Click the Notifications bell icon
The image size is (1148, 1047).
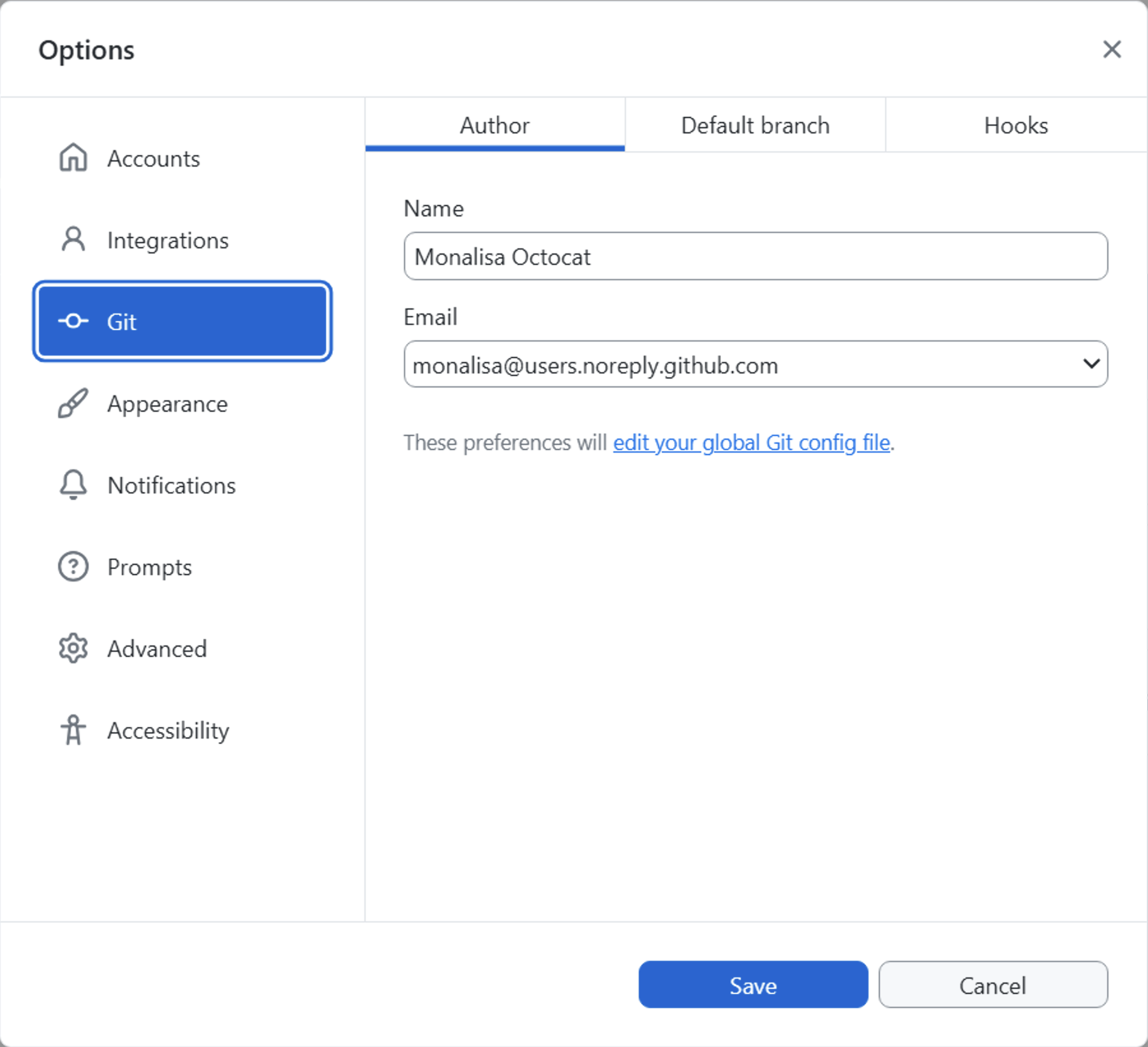click(73, 485)
